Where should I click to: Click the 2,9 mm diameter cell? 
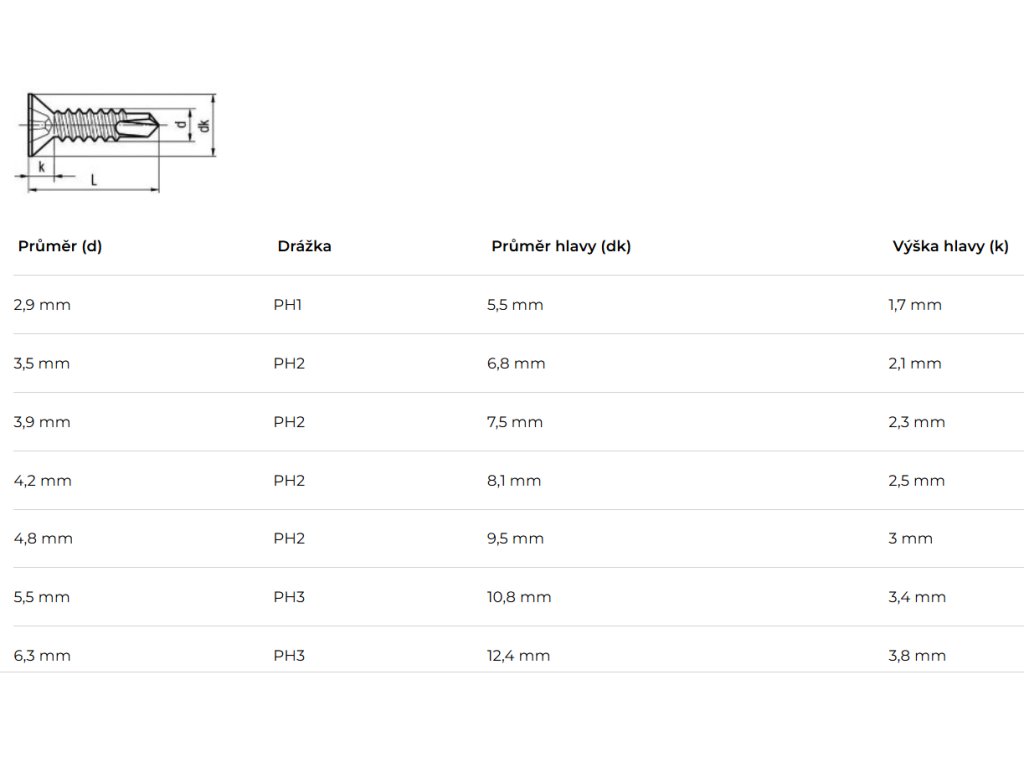(x=42, y=305)
